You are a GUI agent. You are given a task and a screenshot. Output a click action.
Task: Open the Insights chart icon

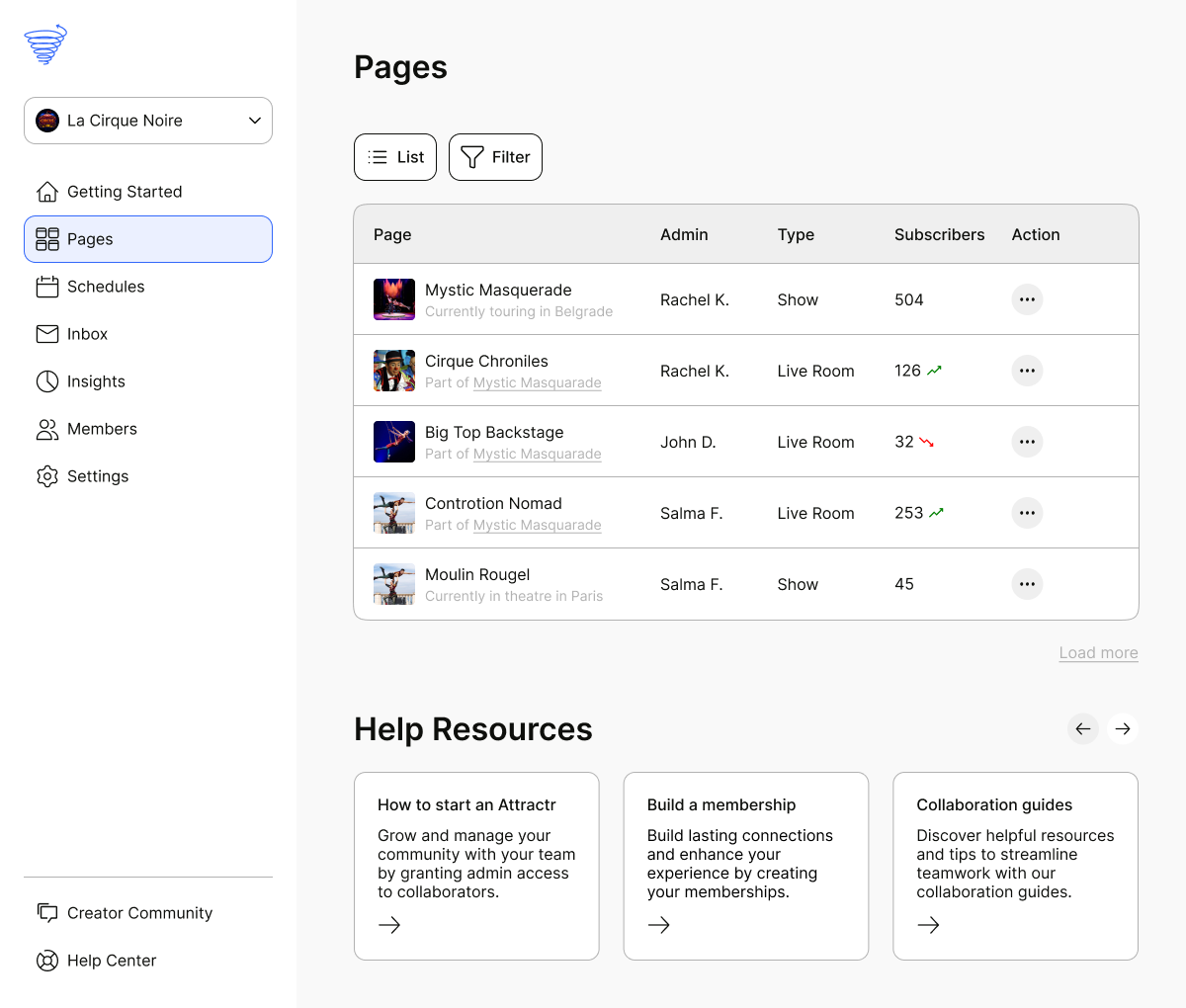tap(47, 381)
